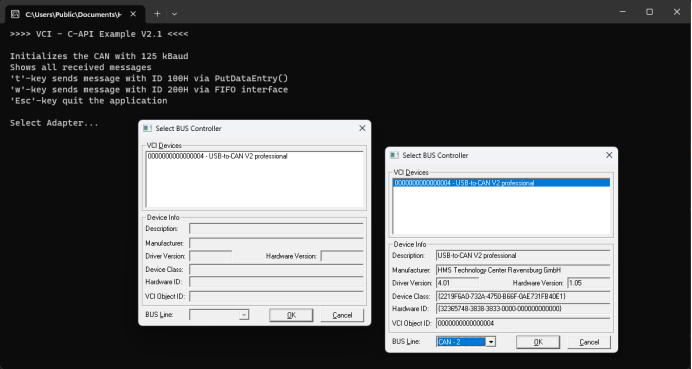The width and height of the screenshot is (692, 369).
Task: Minimize the terminal window
Action: [x=623, y=12]
